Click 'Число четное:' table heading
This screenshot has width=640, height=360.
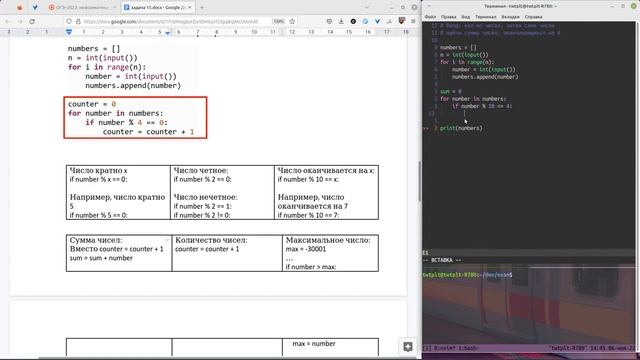pos(201,170)
